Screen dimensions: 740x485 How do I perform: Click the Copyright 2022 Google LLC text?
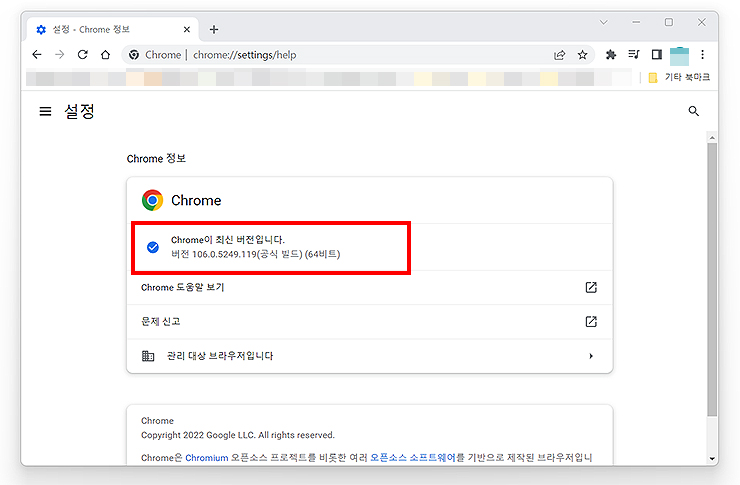pyautogui.click(x=238, y=435)
